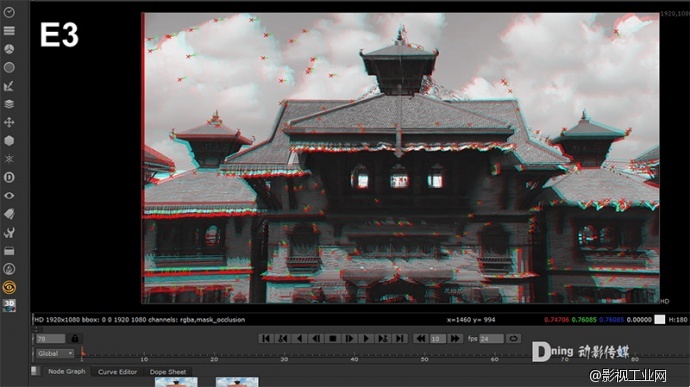This screenshot has width=690, height=387.
Task: Click the frame increment field showing 10
Action: pyautogui.click(x=437, y=339)
